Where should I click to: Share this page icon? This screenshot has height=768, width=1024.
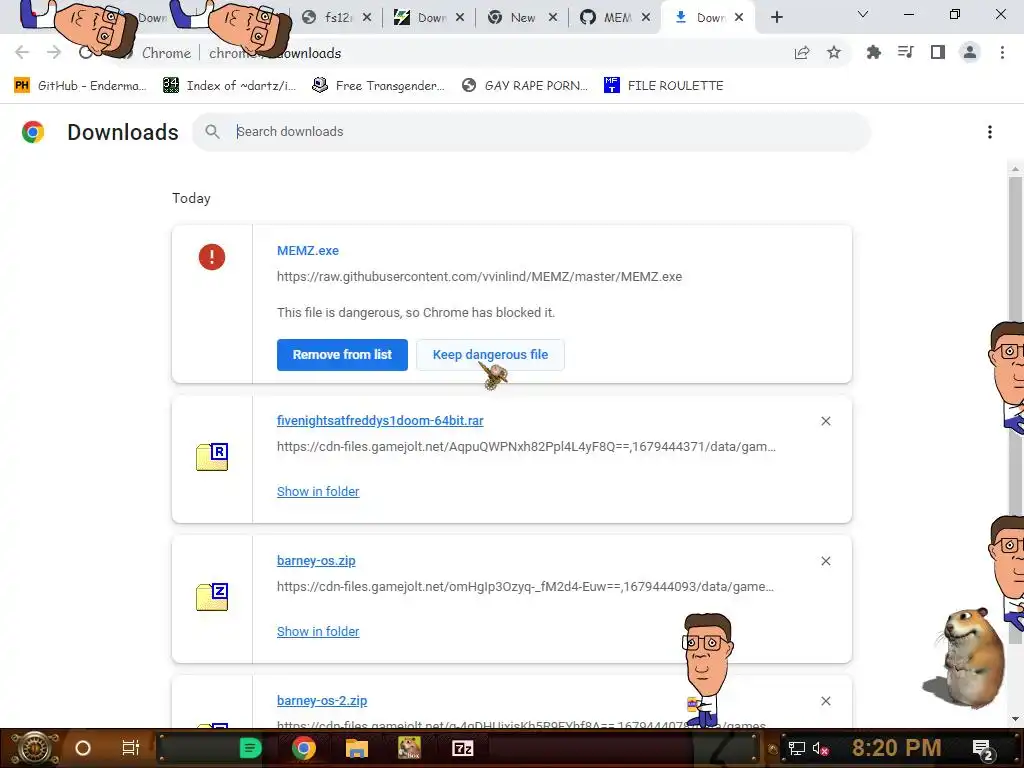point(802,53)
